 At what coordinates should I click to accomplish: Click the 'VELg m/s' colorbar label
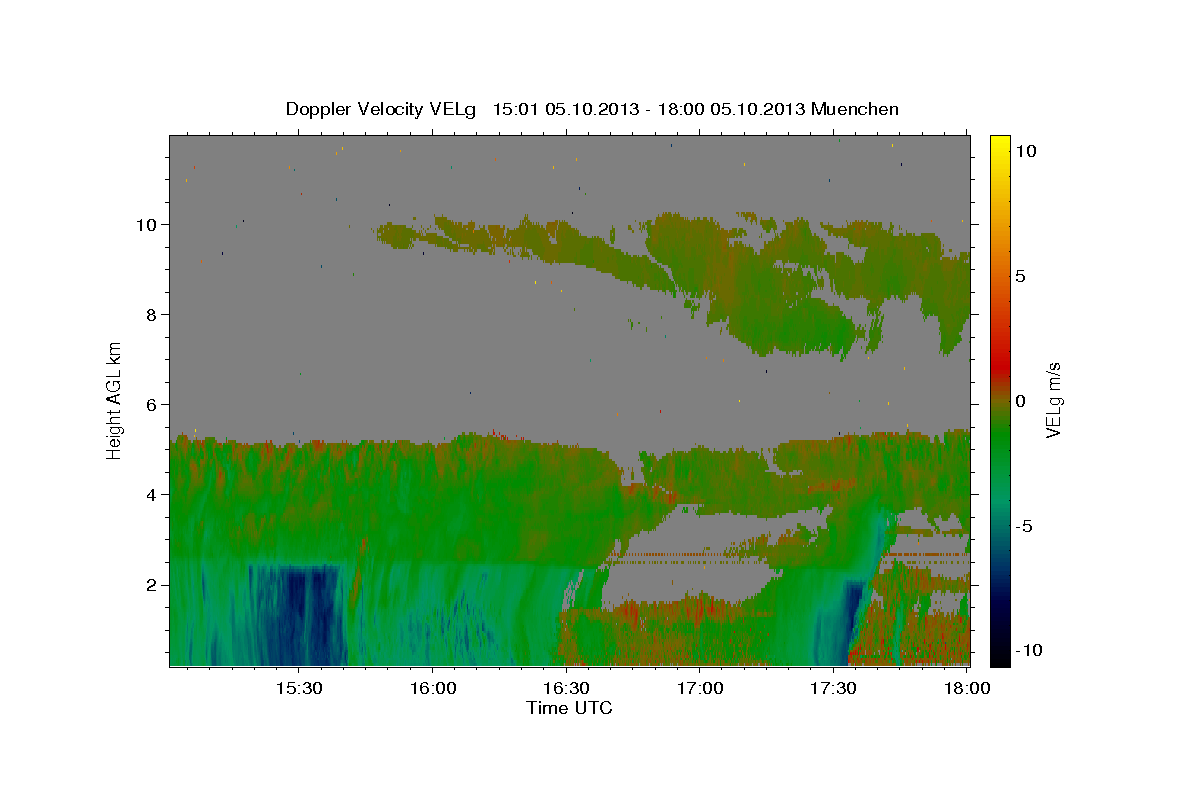[1053, 400]
